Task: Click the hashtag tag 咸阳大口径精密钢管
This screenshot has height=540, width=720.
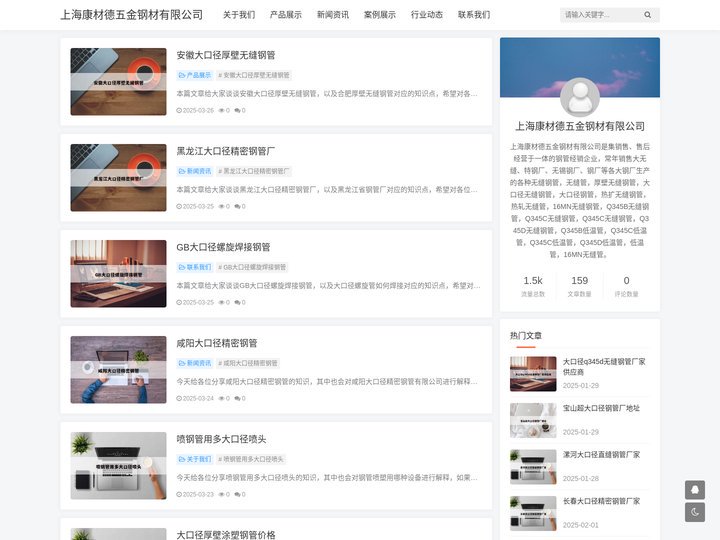Action: point(248,363)
